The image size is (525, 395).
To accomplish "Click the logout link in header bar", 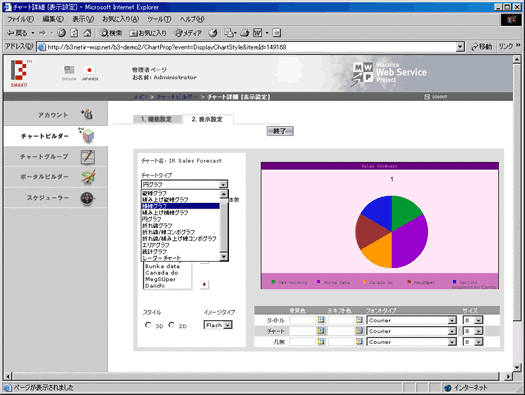I will 436,97.
